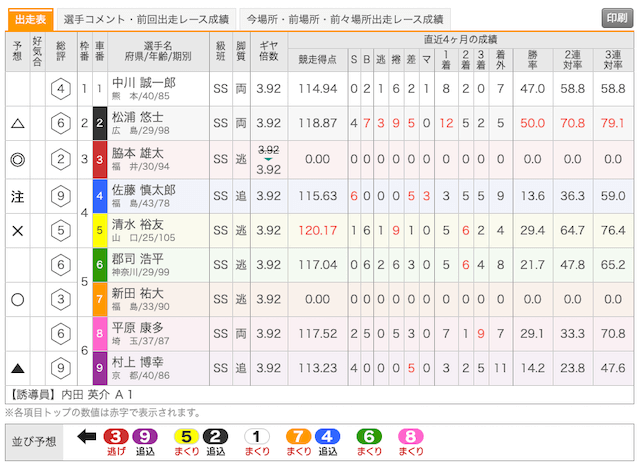640x466 pixels.
Task: Click the purple circle 9 in lineup prediction
Action: pos(144,436)
